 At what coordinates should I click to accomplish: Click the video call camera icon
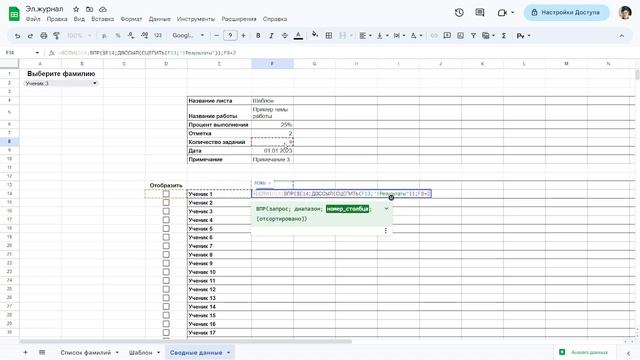coord(502,13)
